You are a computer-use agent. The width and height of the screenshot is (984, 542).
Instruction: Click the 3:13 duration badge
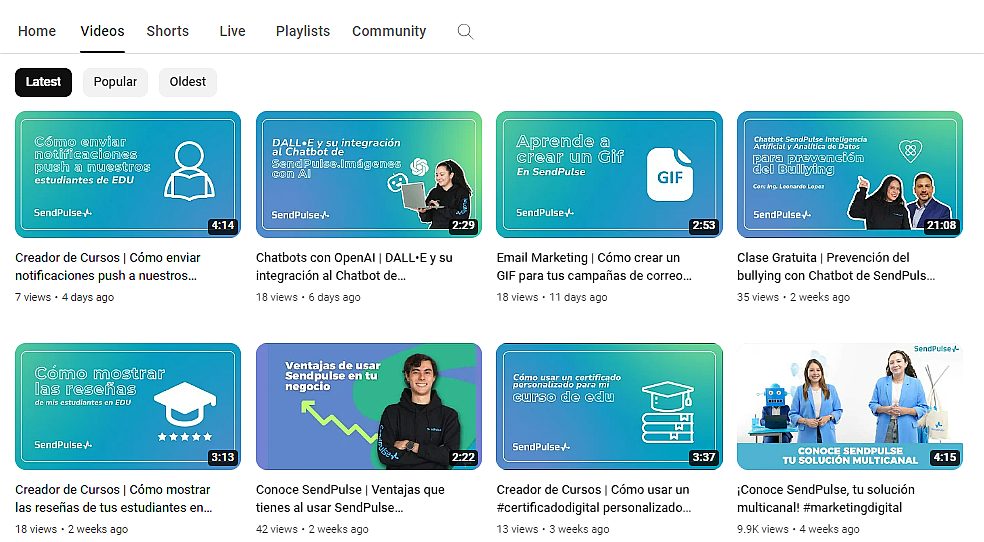point(223,457)
